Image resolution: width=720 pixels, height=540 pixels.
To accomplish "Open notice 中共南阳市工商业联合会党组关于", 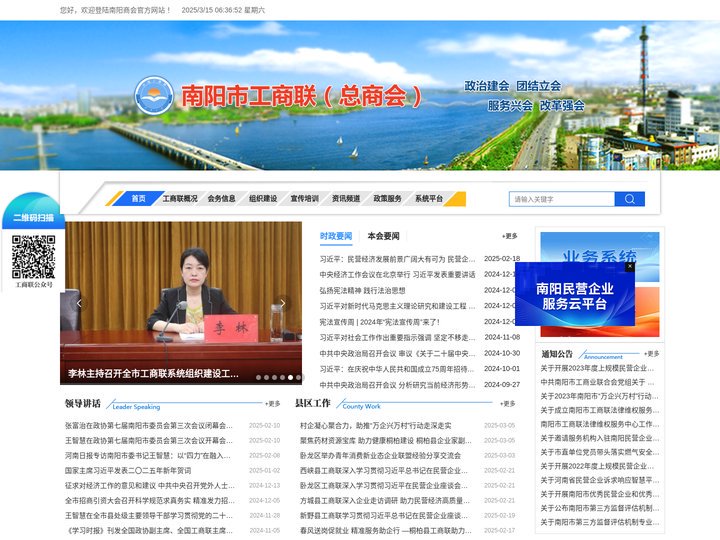I will pyautogui.click(x=597, y=382).
